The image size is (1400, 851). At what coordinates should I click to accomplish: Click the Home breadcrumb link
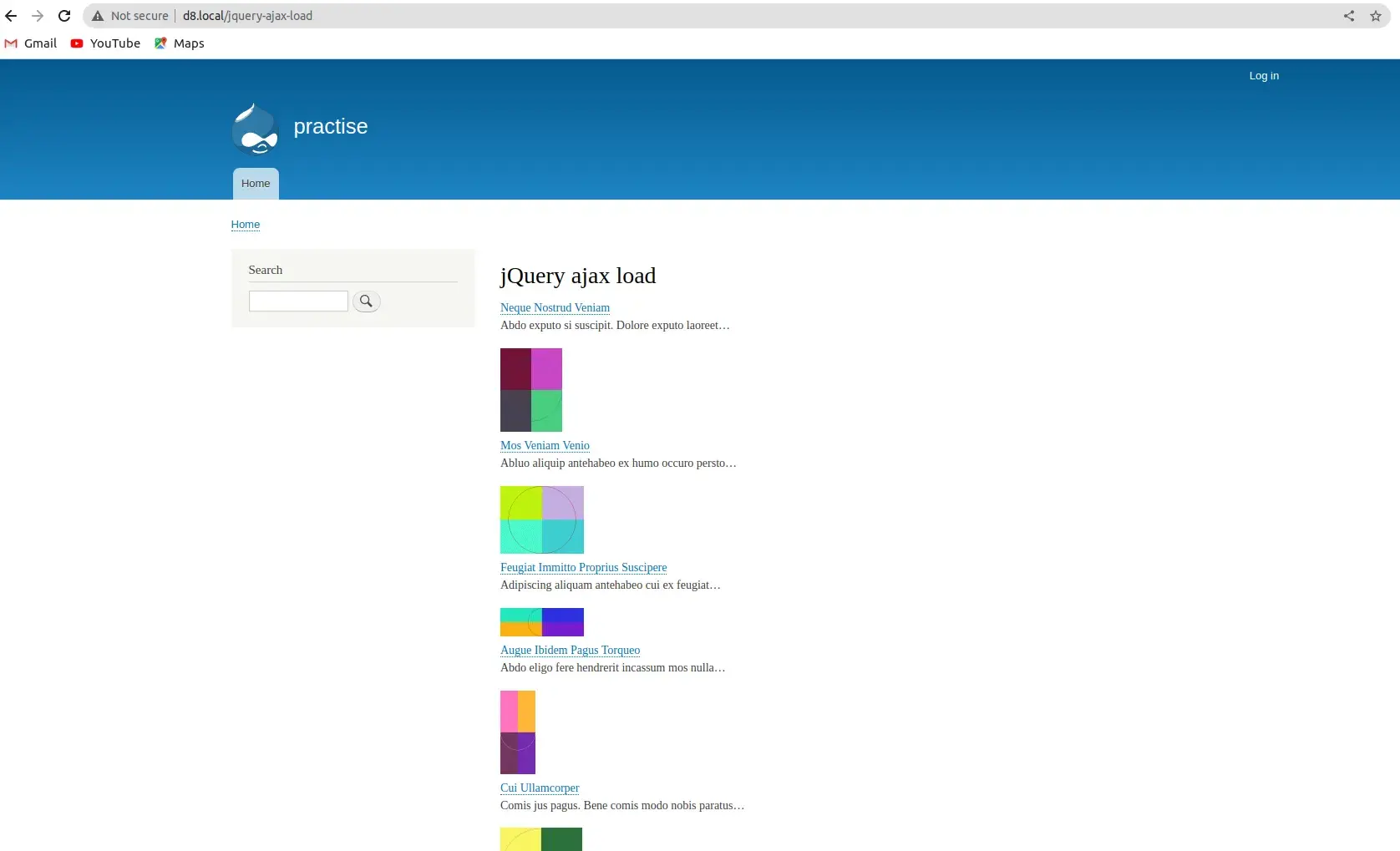(x=246, y=225)
